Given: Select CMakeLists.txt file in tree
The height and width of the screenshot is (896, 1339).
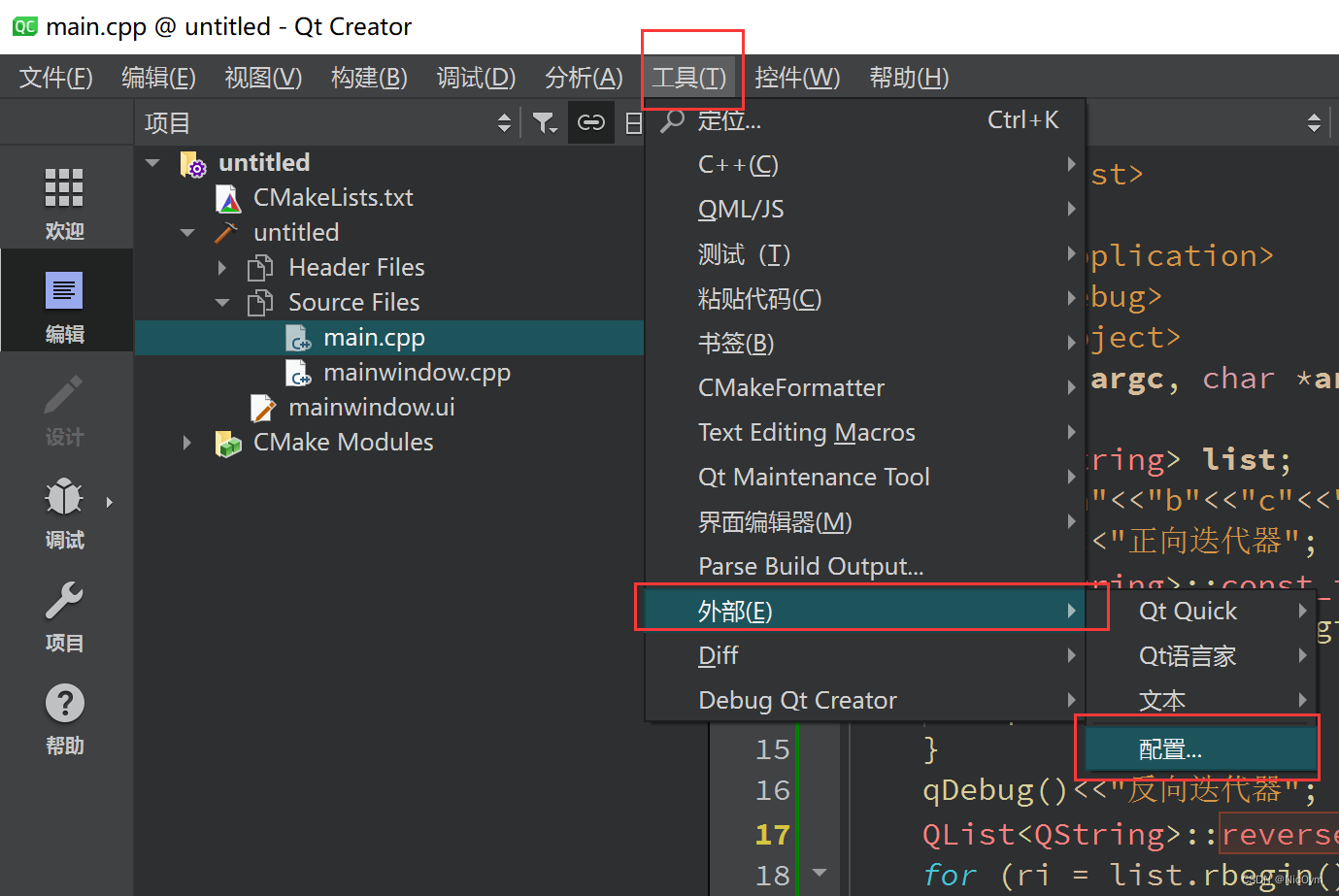Looking at the screenshot, I should pyautogui.click(x=332, y=198).
